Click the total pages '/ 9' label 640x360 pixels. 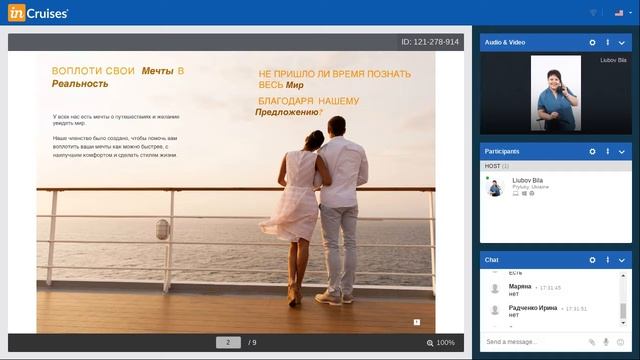(252, 342)
